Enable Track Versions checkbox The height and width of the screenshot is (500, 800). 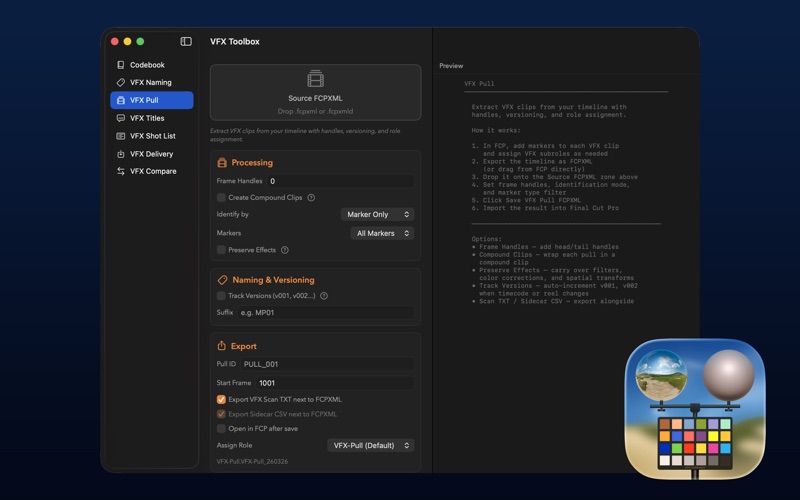click(x=221, y=295)
